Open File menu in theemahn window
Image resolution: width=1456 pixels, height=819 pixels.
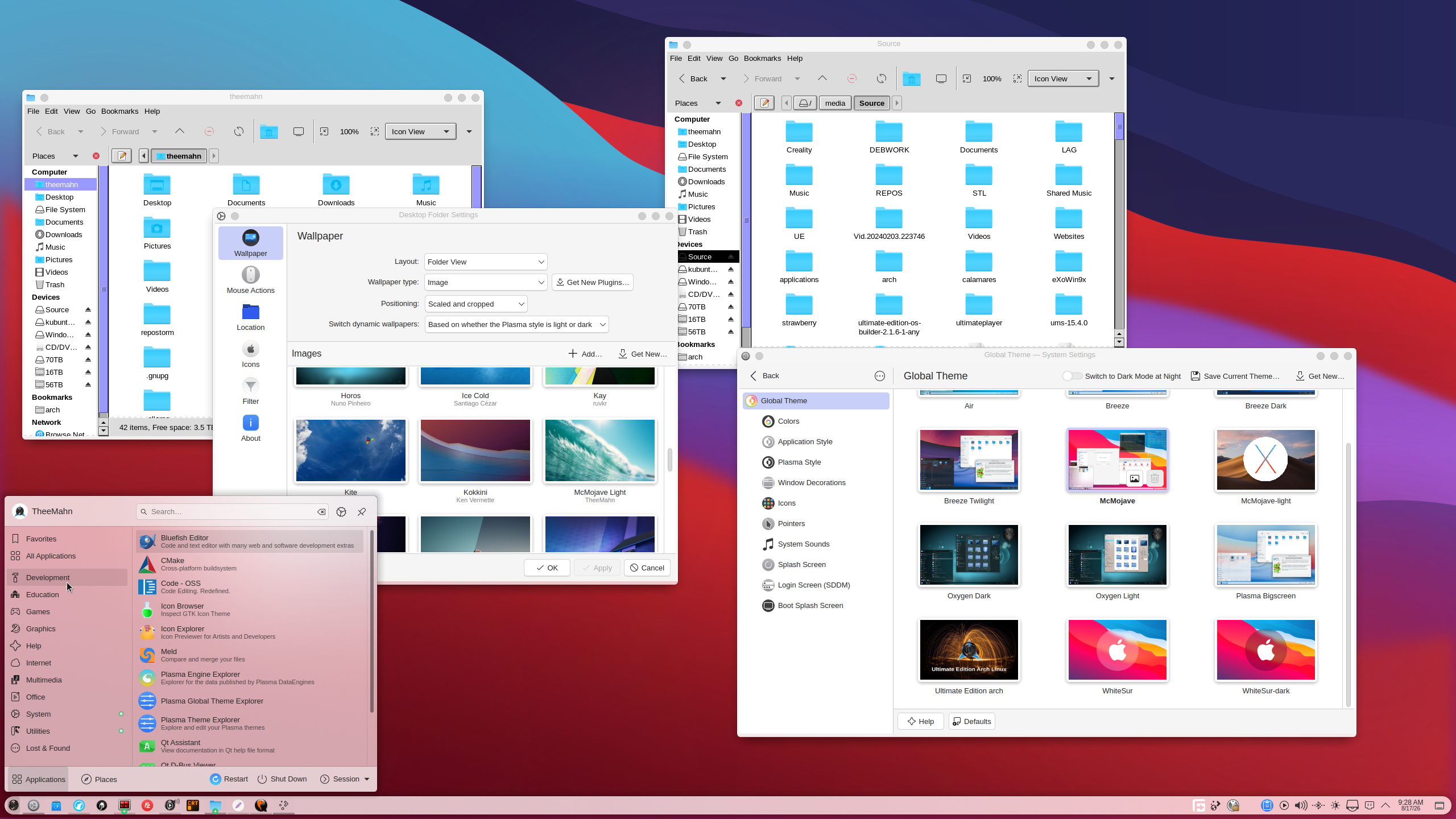[x=33, y=111]
